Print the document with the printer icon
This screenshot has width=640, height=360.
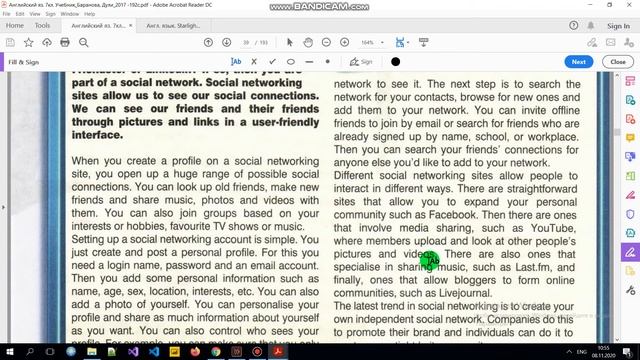click(65, 42)
